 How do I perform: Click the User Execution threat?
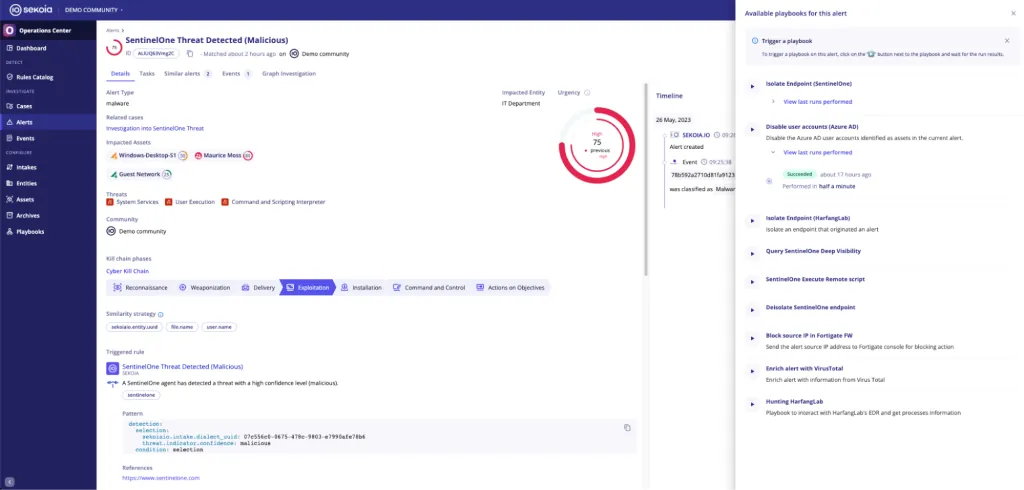(x=190, y=202)
